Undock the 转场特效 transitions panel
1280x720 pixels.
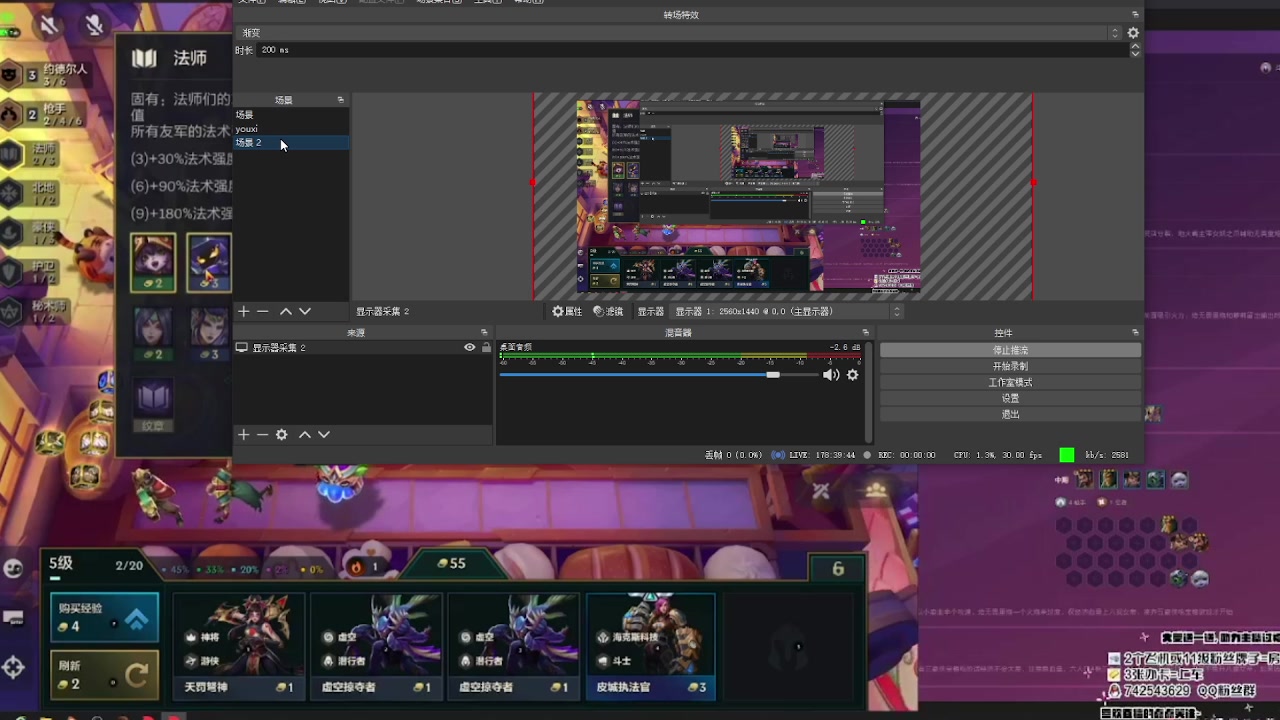[x=1135, y=14]
